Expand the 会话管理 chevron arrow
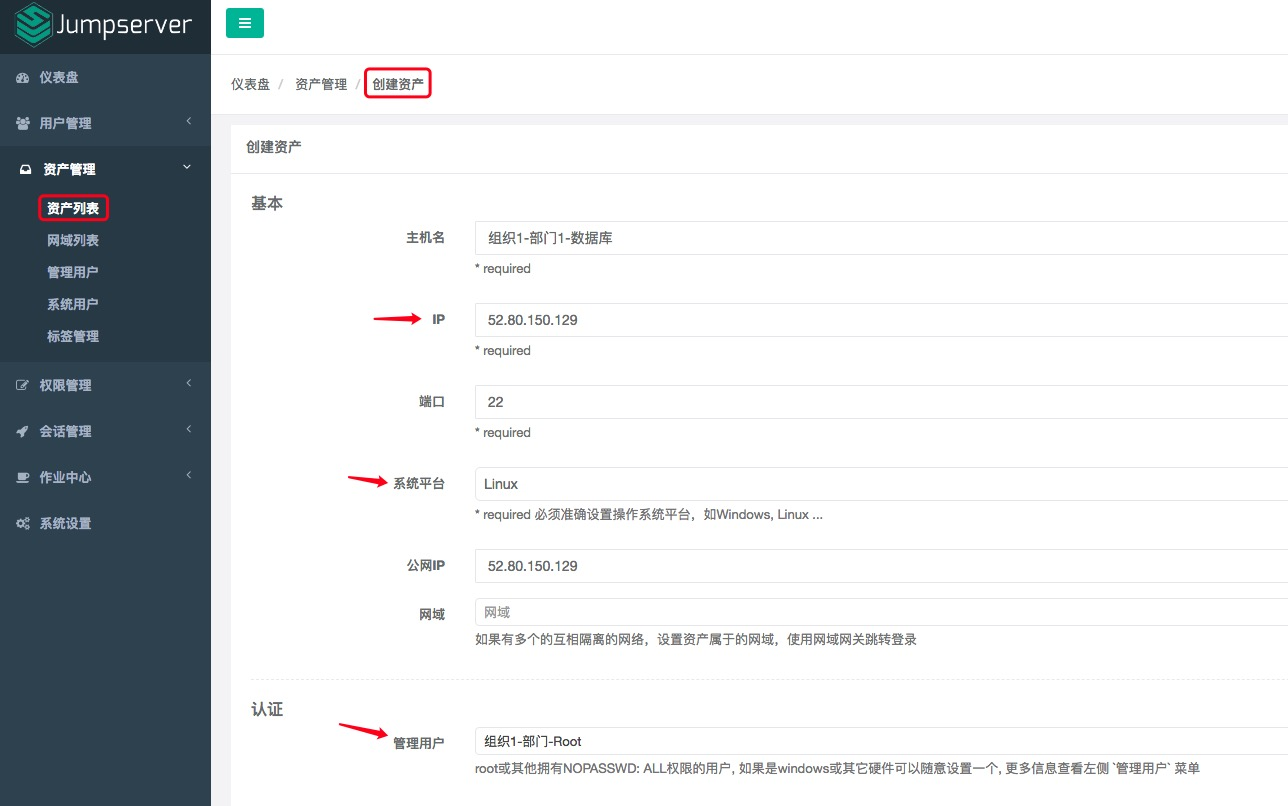The height and width of the screenshot is (806, 1288). (x=188, y=430)
